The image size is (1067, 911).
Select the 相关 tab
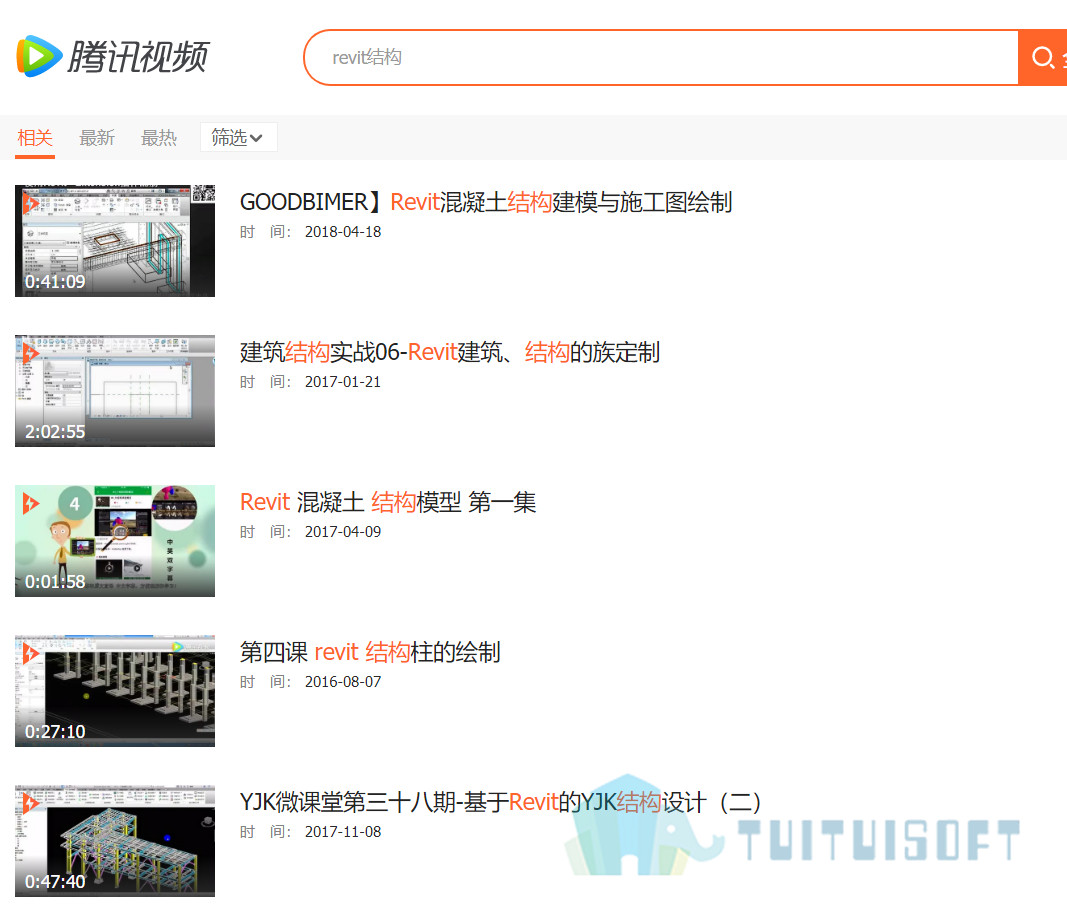click(35, 137)
